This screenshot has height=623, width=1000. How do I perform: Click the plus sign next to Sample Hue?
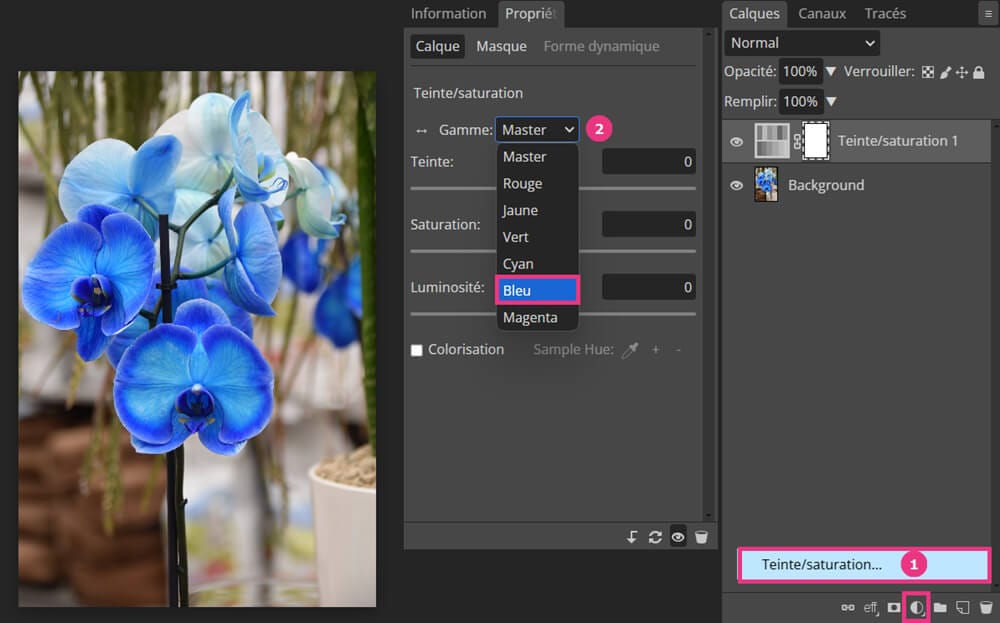point(655,349)
